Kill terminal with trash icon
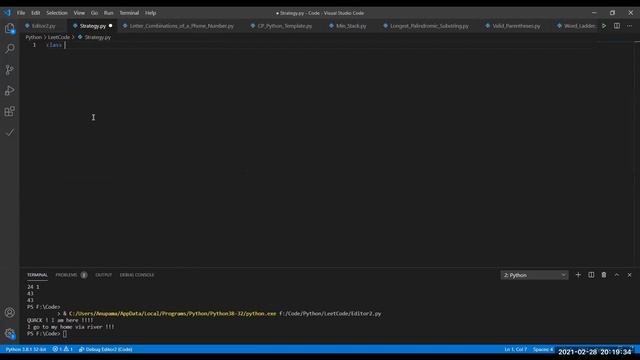 click(604, 275)
